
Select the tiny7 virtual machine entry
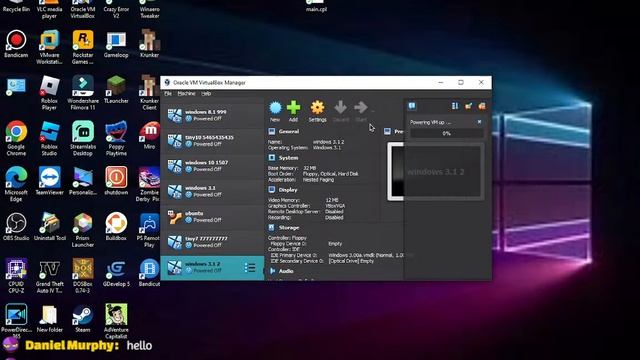tap(212, 242)
